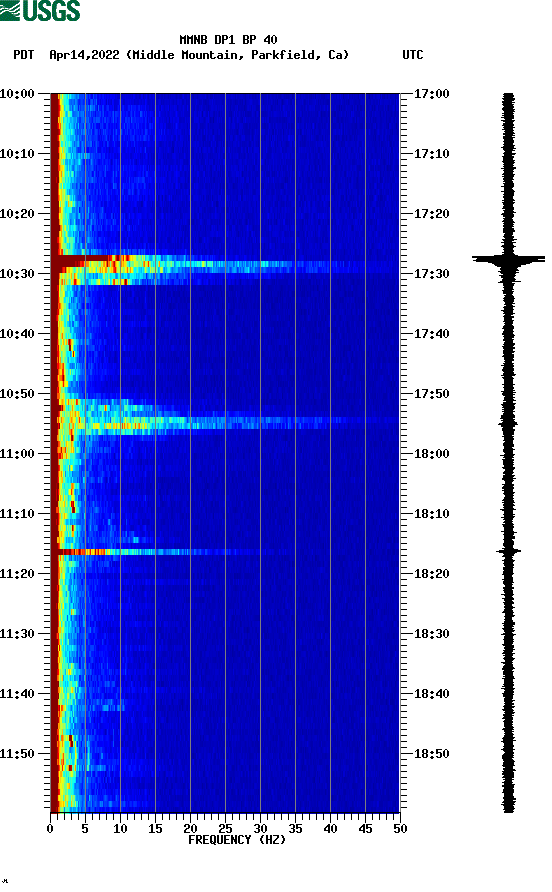Click the '40' frequency axis tick label
This screenshot has width=552, height=892.
(x=331, y=829)
